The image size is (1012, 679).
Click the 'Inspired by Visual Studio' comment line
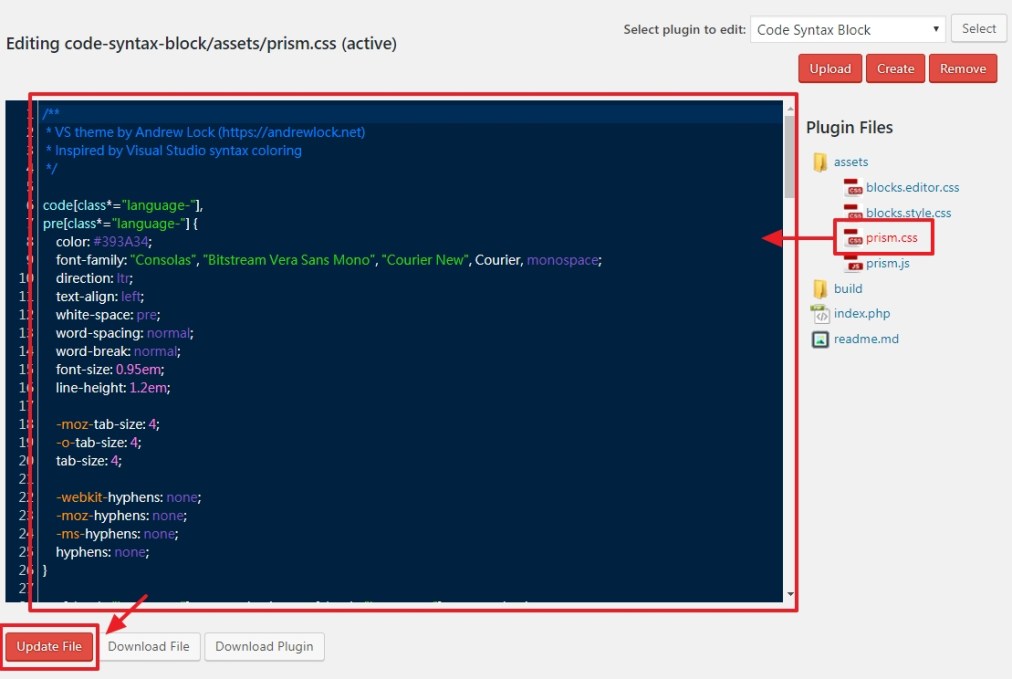174,150
